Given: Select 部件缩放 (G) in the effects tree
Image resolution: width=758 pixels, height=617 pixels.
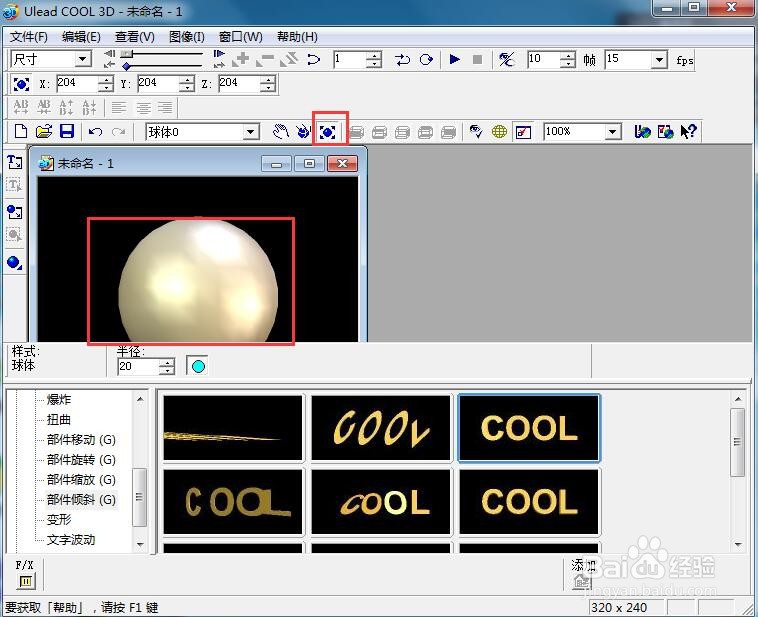Looking at the screenshot, I should [81, 480].
